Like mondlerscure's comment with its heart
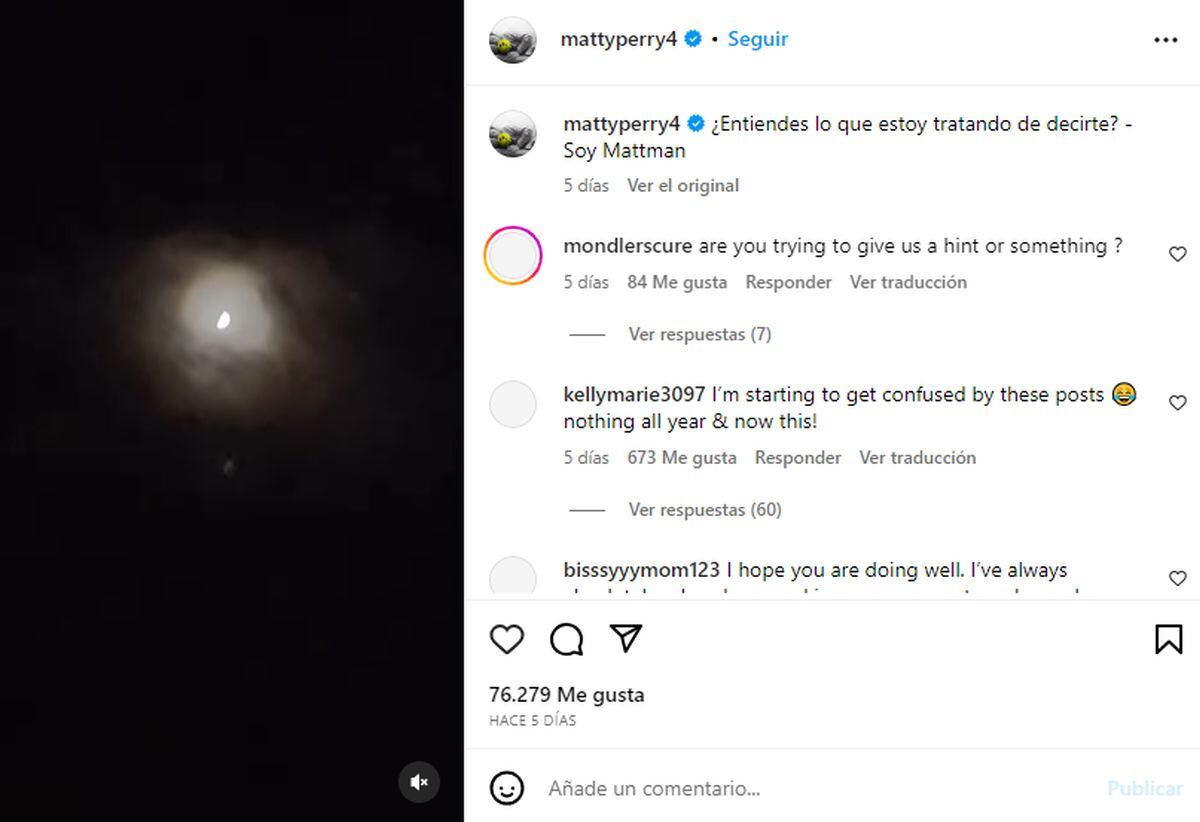The height and width of the screenshot is (822, 1200). click(x=1178, y=253)
